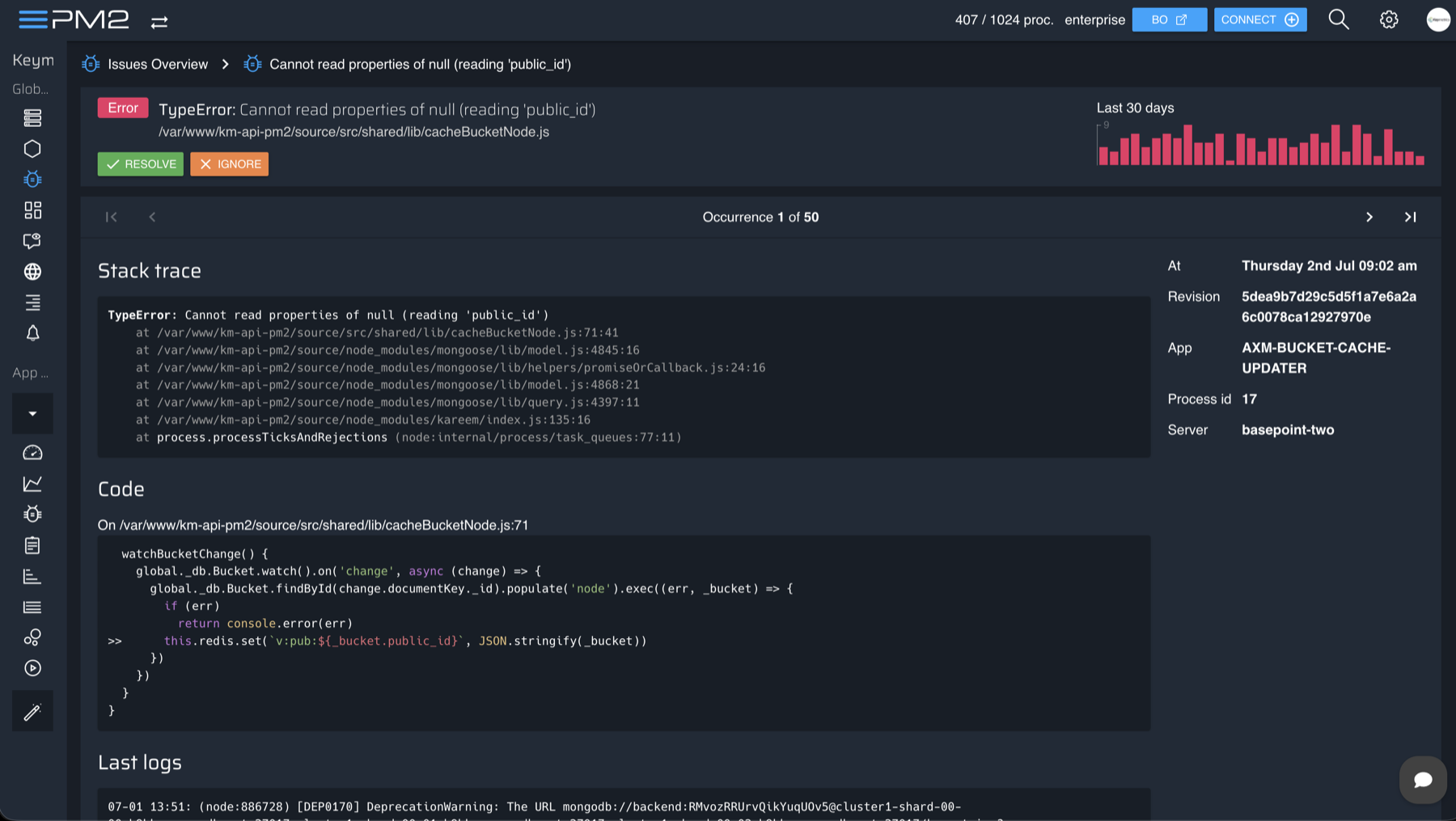Open the hamburger menu beside the PM2 logo

(x=33, y=19)
